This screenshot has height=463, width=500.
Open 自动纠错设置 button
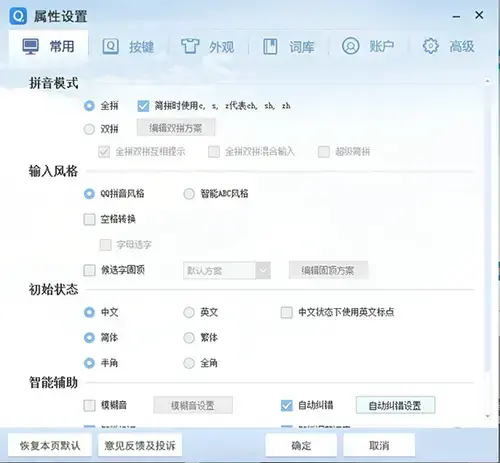click(x=395, y=405)
